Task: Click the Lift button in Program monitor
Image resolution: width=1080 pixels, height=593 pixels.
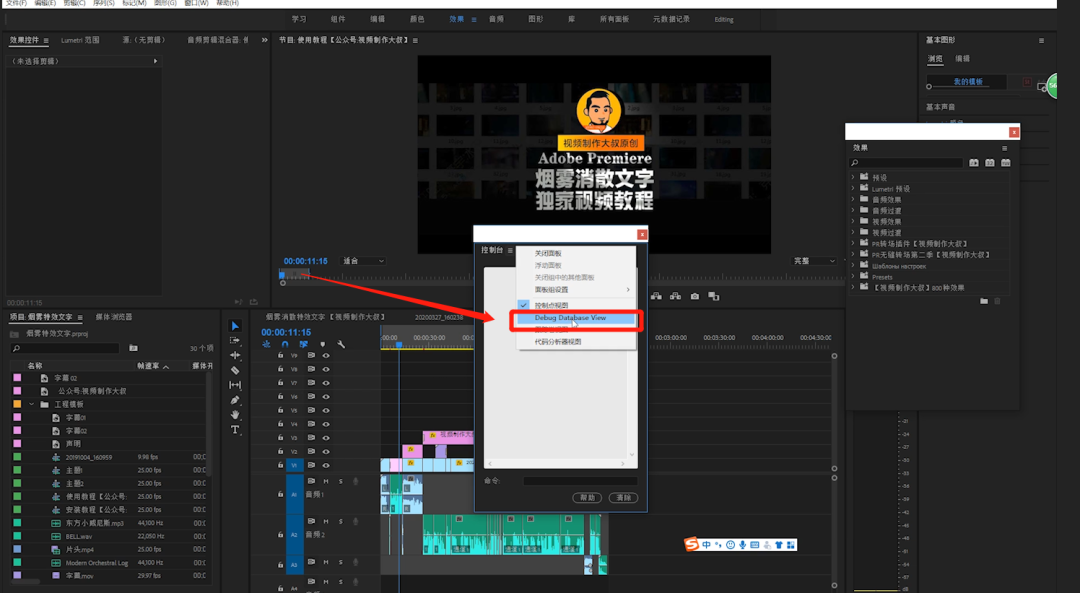Action: click(656, 296)
